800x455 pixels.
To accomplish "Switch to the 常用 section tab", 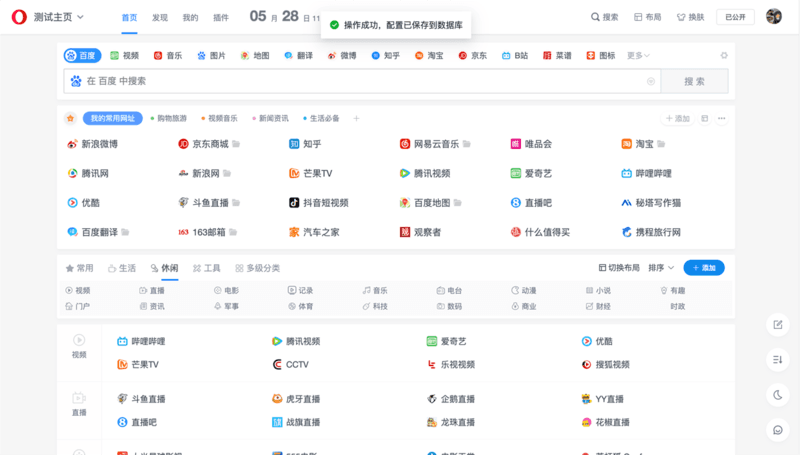I will (80, 268).
